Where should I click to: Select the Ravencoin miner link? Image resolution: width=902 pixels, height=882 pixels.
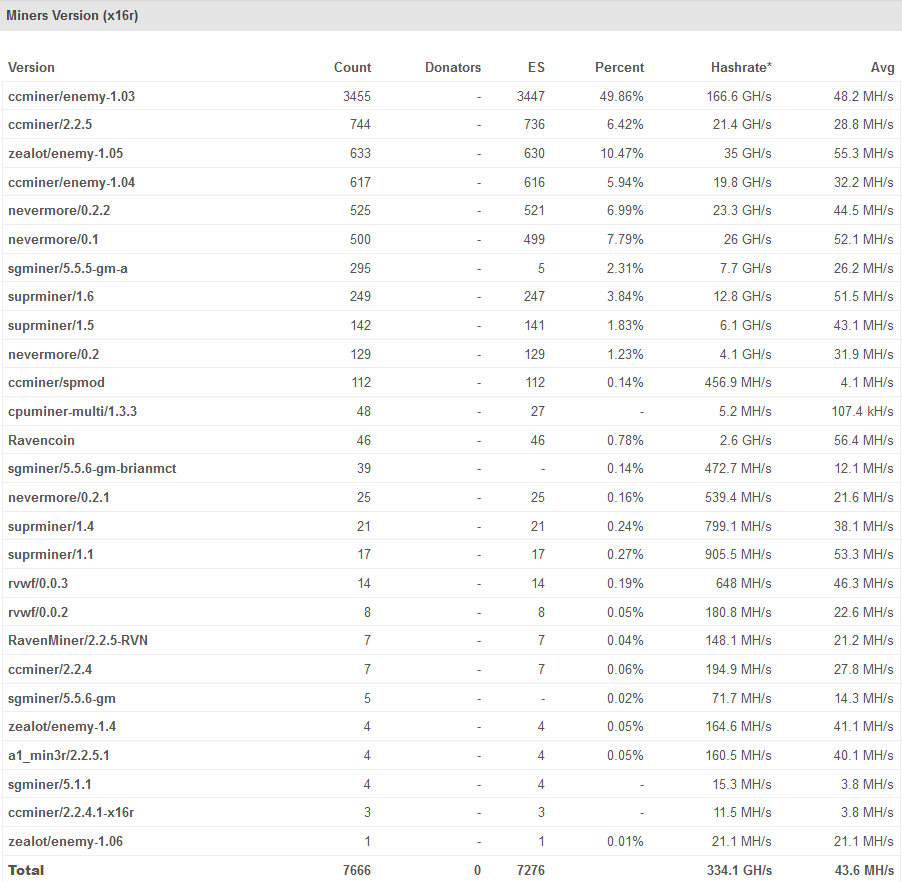(41, 440)
